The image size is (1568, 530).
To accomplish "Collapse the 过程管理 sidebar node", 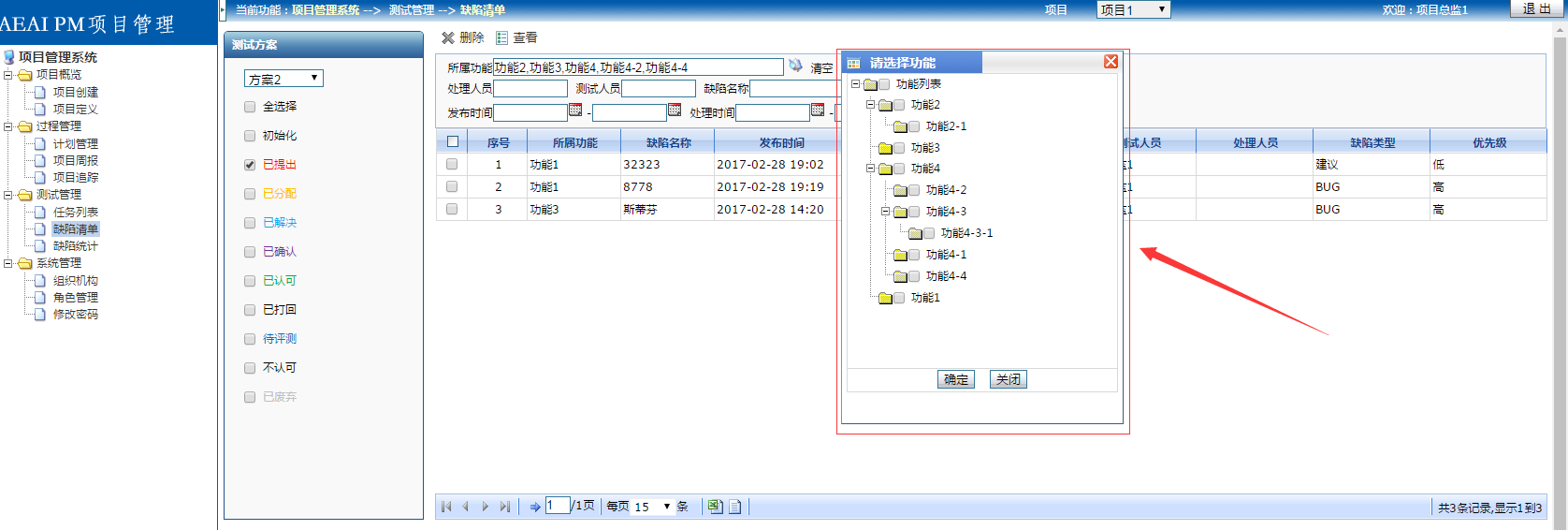I will pyautogui.click(x=8, y=126).
